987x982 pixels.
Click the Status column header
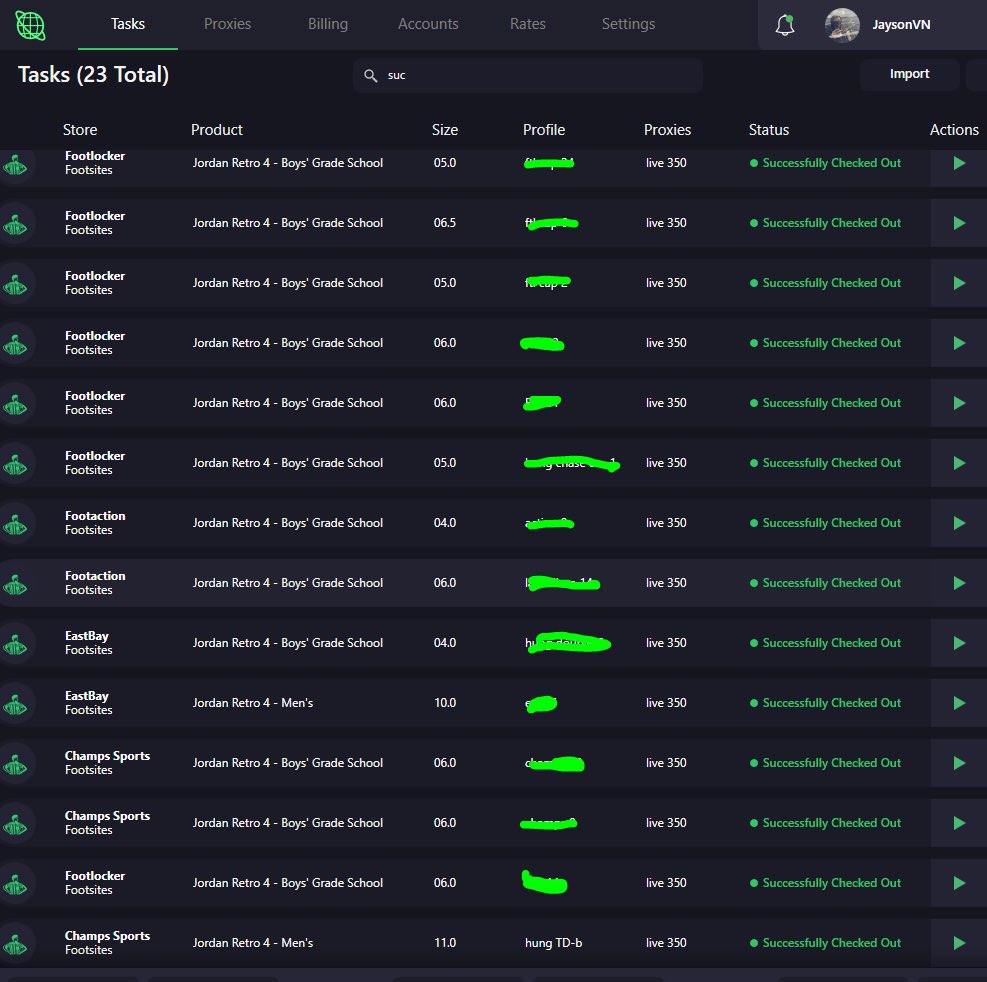[x=769, y=130]
